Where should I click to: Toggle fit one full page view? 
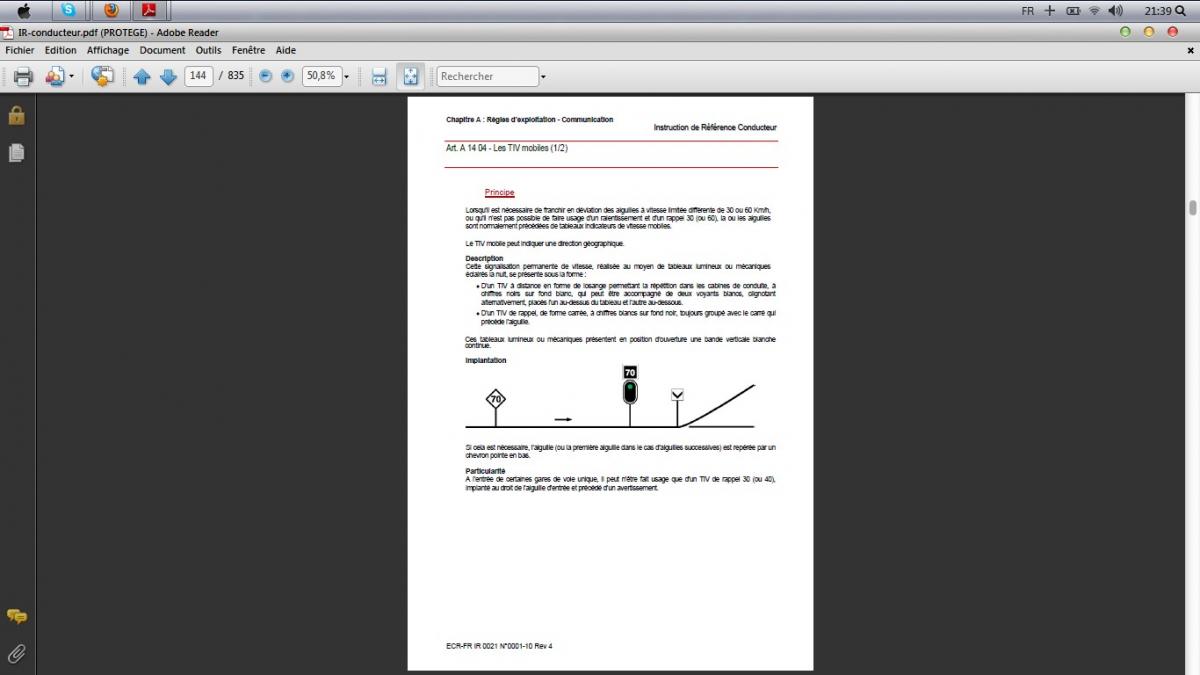410,76
